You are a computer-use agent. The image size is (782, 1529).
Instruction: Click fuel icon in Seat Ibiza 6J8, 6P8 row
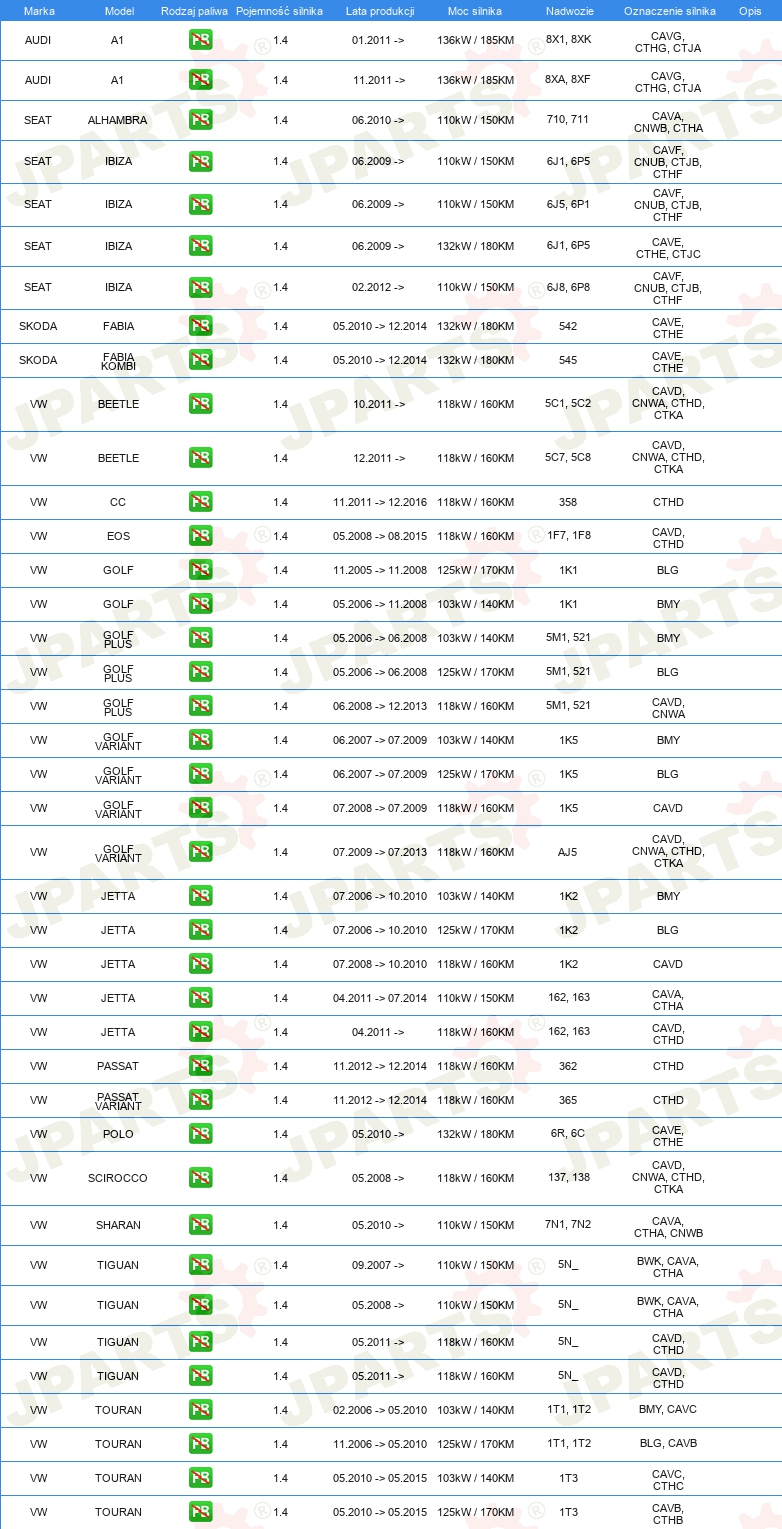200,287
